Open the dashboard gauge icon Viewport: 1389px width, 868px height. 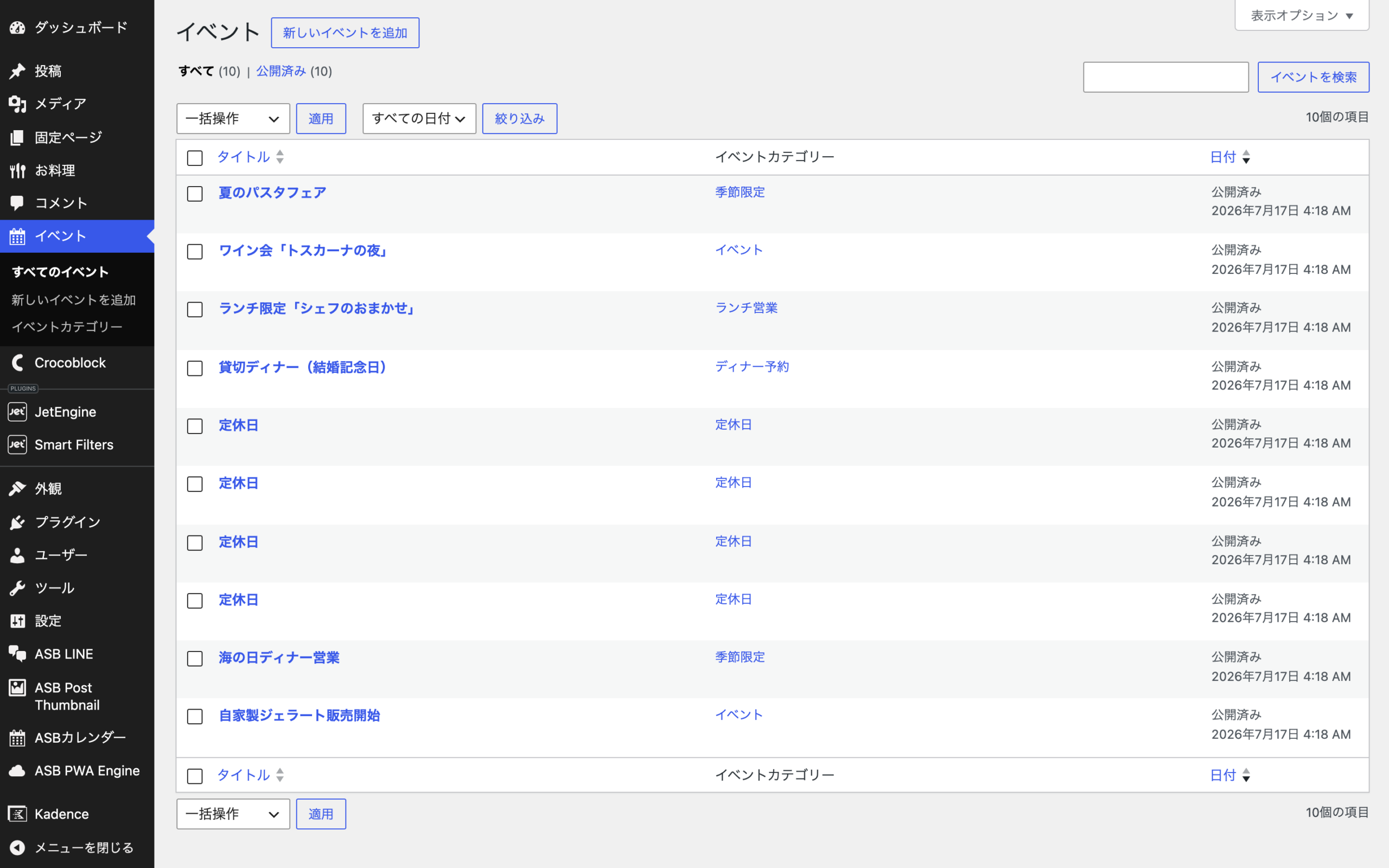tap(17, 27)
